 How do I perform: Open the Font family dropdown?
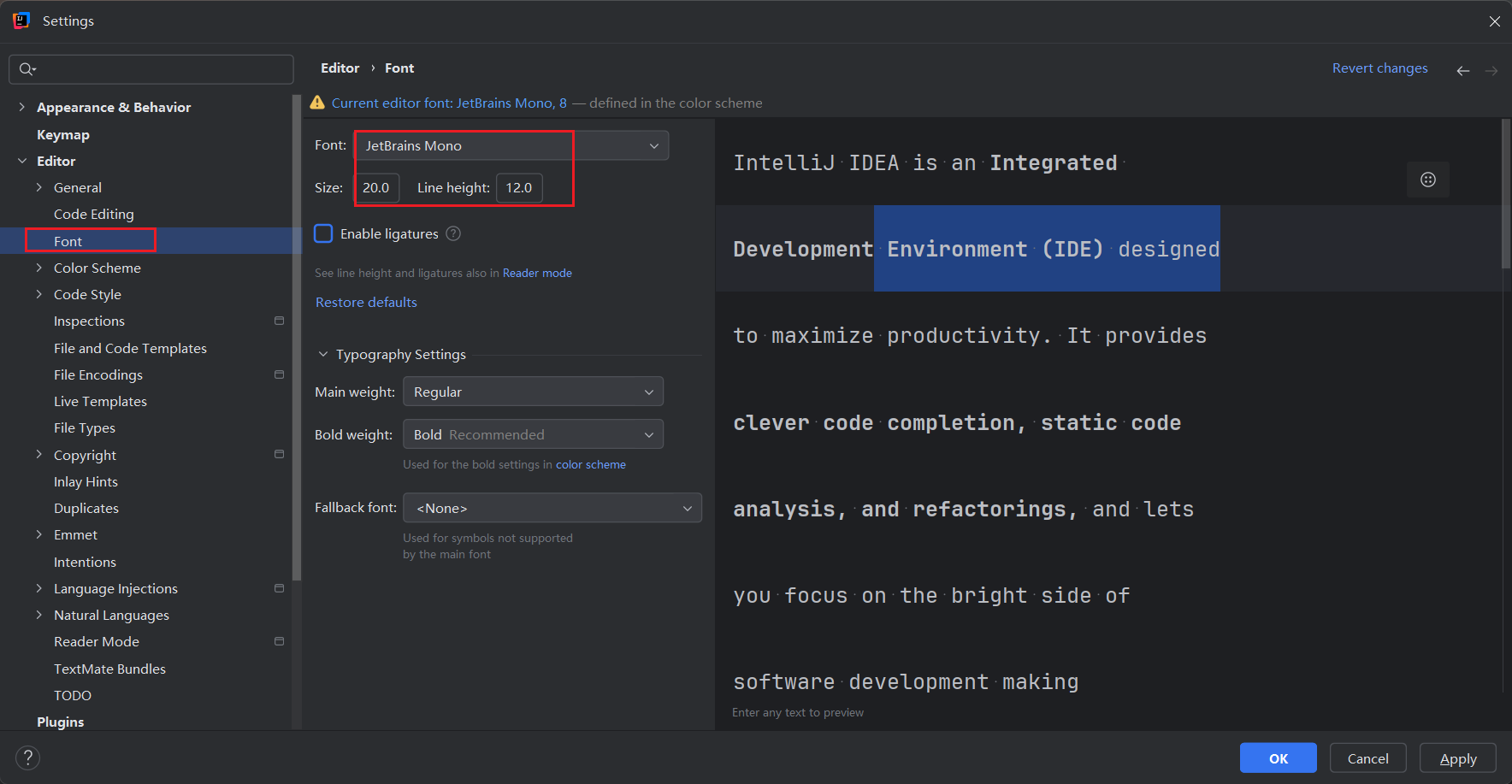coord(511,145)
